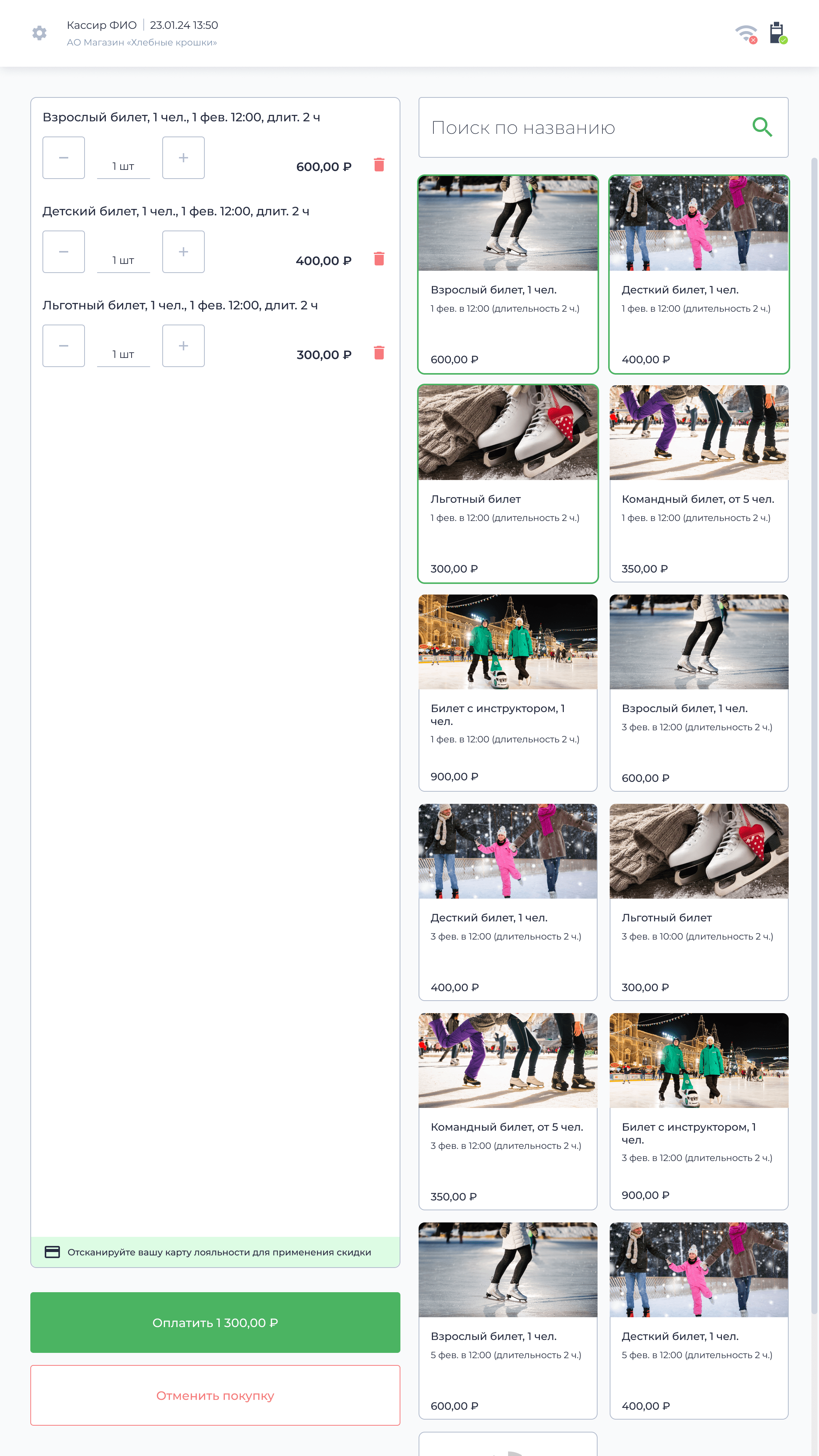The width and height of the screenshot is (819, 1456).
Task: Click АО Магазин «Хлебные крошки» text
Action: click(142, 42)
